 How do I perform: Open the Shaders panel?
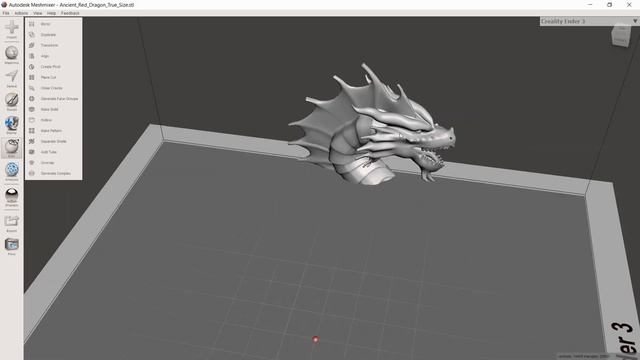click(11, 197)
